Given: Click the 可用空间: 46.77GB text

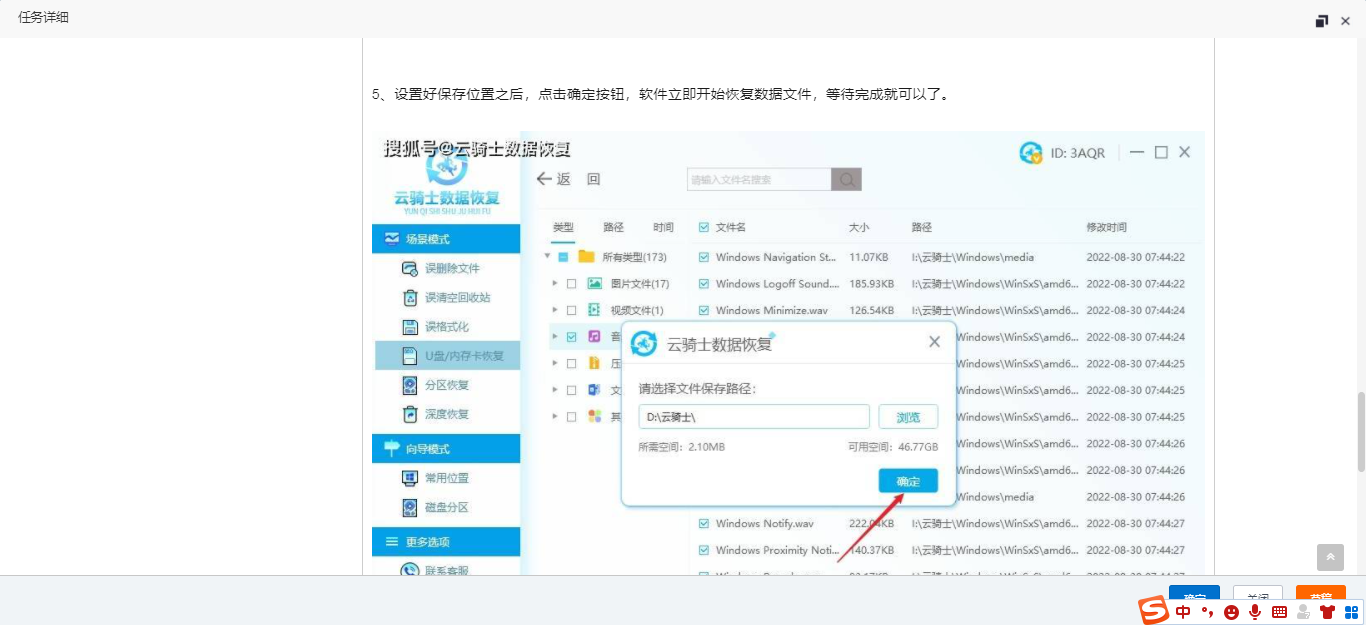Looking at the screenshot, I should tap(893, 447).
